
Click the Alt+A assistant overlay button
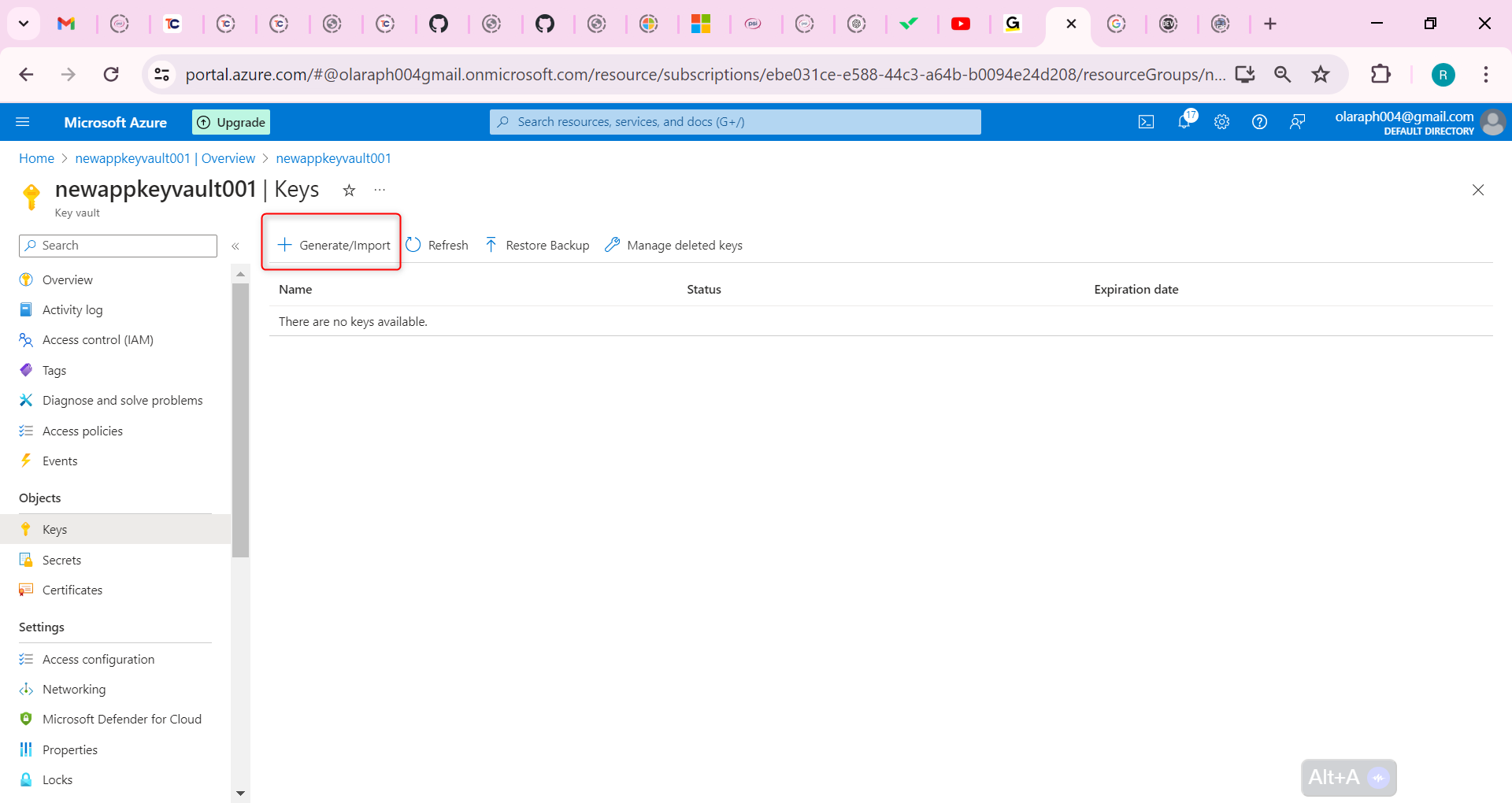(x=1349, y=778)
